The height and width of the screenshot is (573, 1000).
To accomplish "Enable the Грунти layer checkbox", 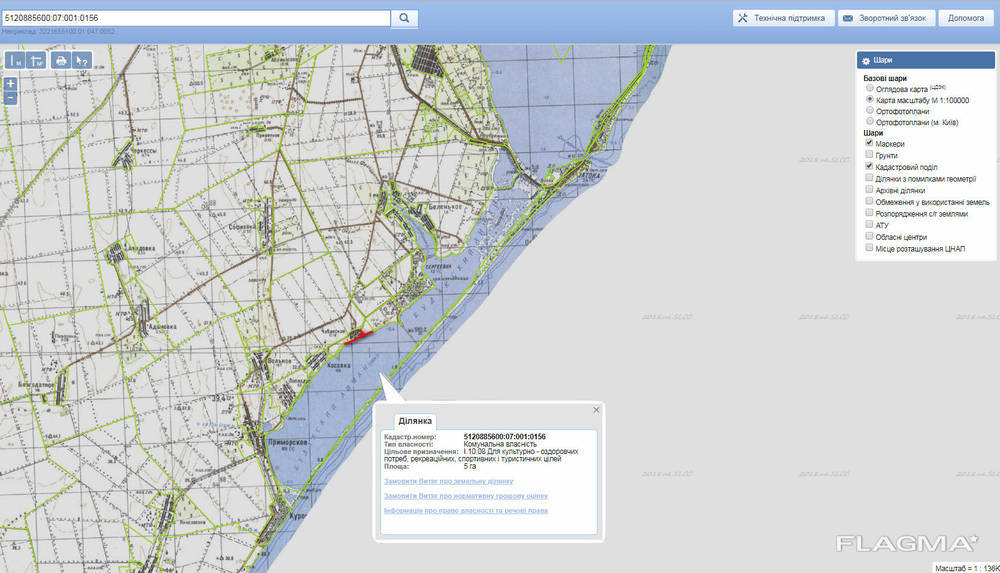I will pyautogui.click(x=870, y=155).
